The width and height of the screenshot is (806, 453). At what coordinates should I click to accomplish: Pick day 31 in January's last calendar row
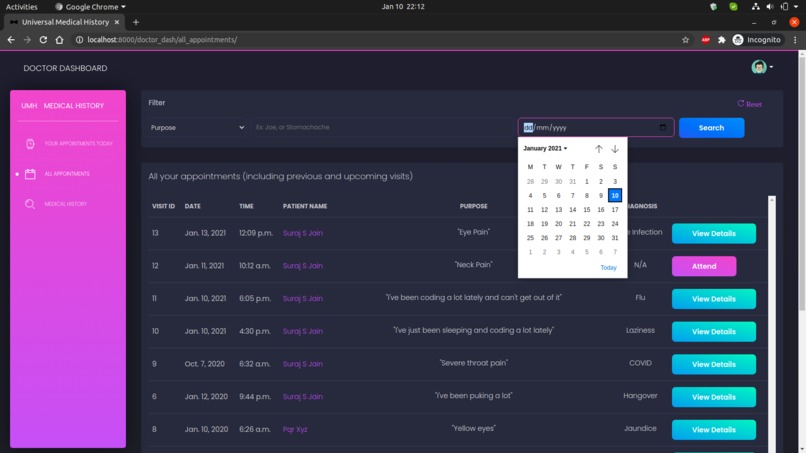(x=615, y=238)
